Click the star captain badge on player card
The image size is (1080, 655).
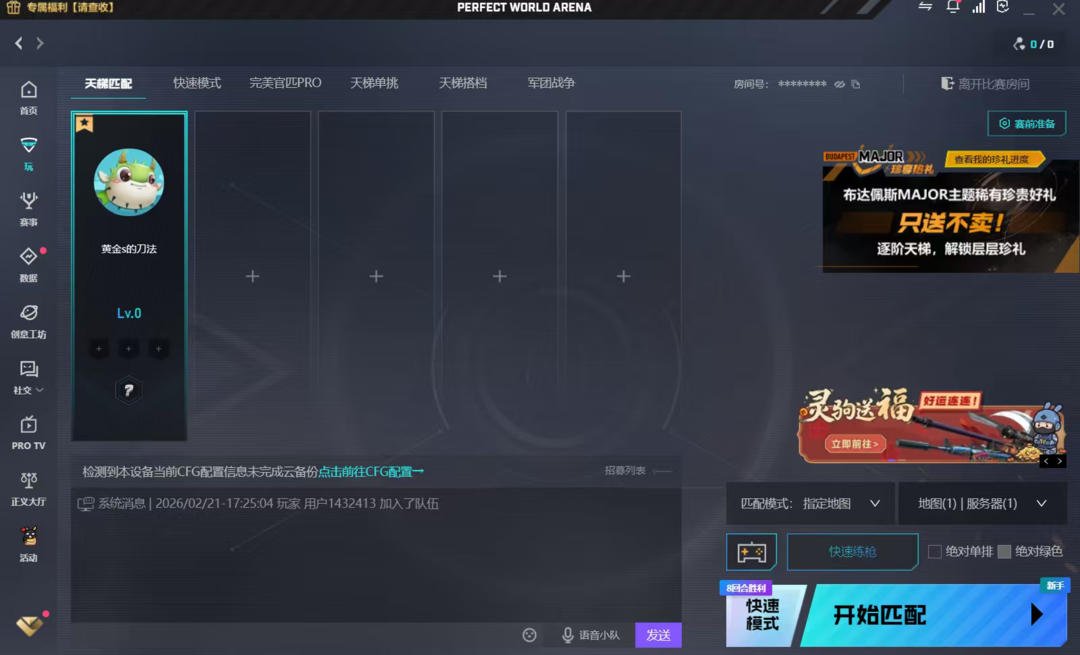coord(84,123)
